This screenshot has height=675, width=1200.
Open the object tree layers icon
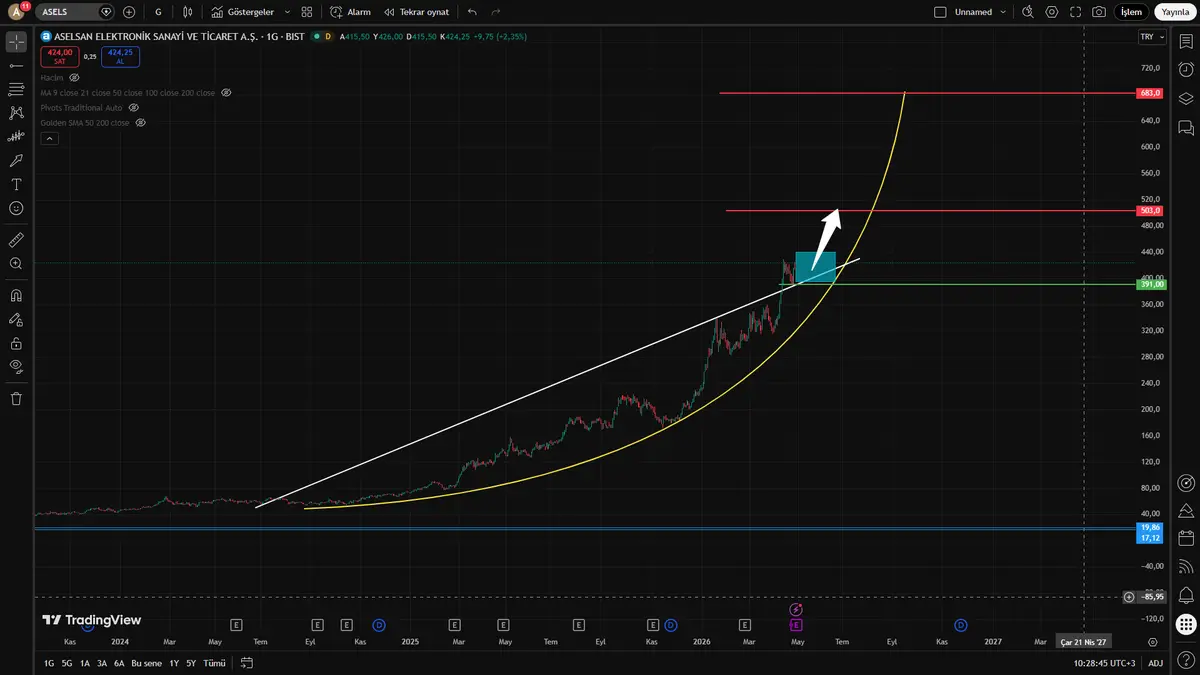pyautogui.click(x=1186, y=99)
